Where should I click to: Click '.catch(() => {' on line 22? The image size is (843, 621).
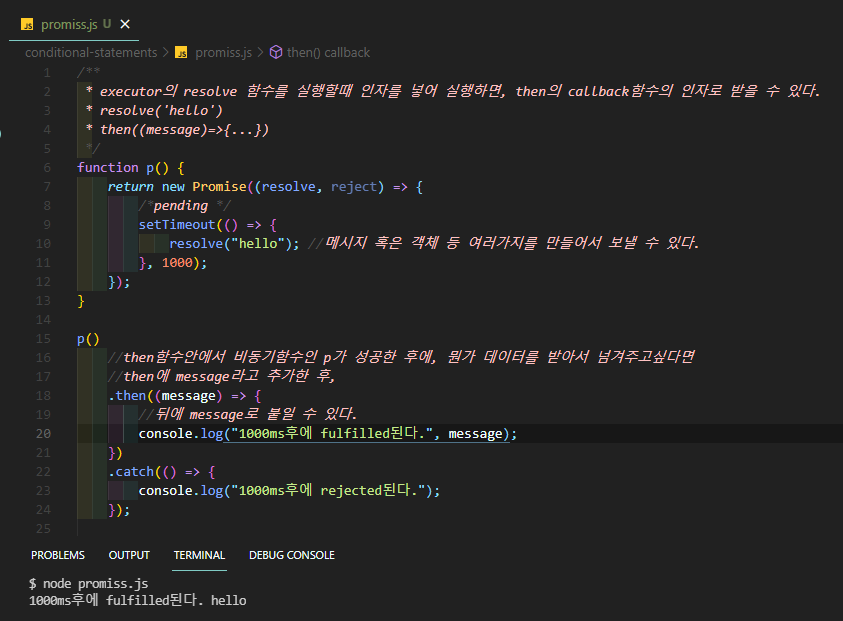pyautogui.click(x=161, y=472)
